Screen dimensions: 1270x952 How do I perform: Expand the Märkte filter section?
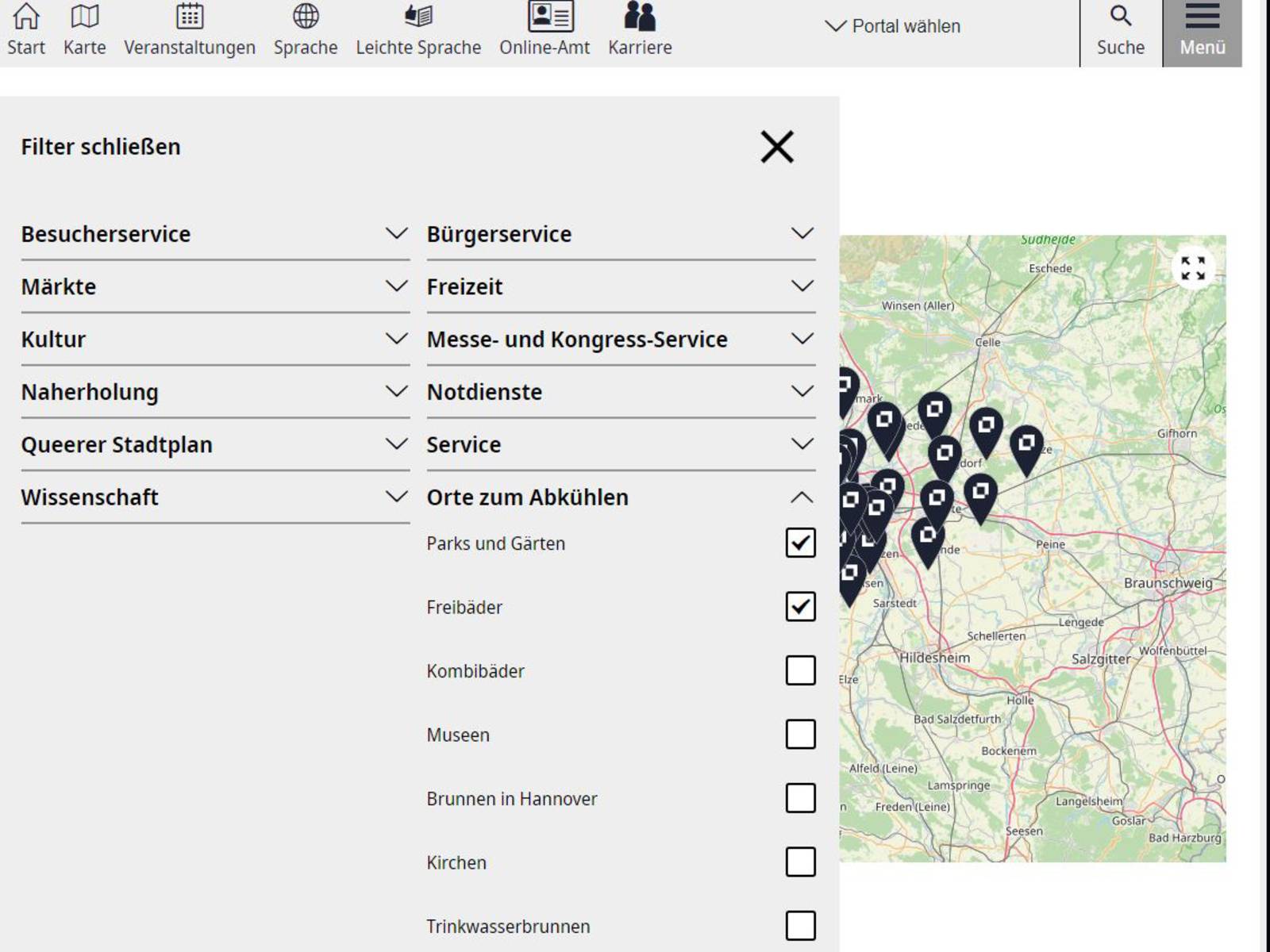tap(215, 286)
